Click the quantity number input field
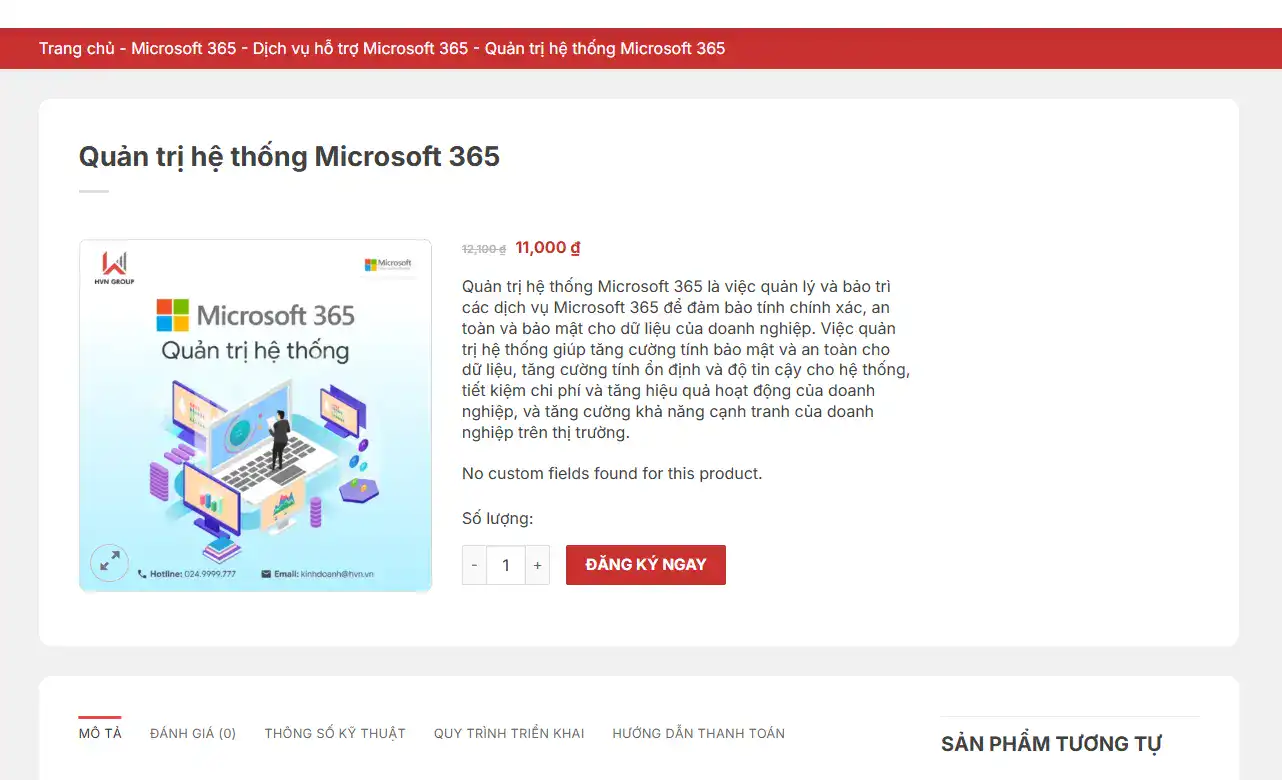The image size is (1282, 780). (x=505, y=565)
